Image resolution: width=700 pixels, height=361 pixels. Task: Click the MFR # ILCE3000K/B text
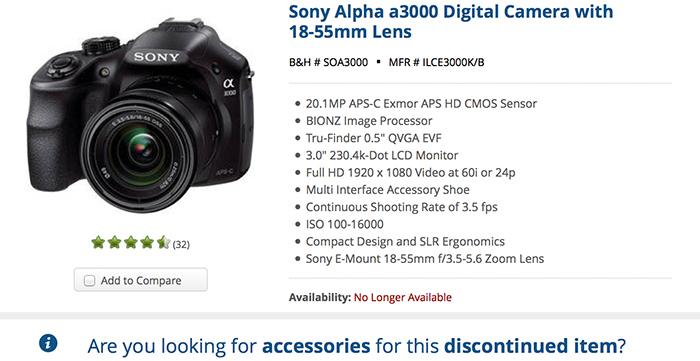pyautogui.click(x=436, y=62)
